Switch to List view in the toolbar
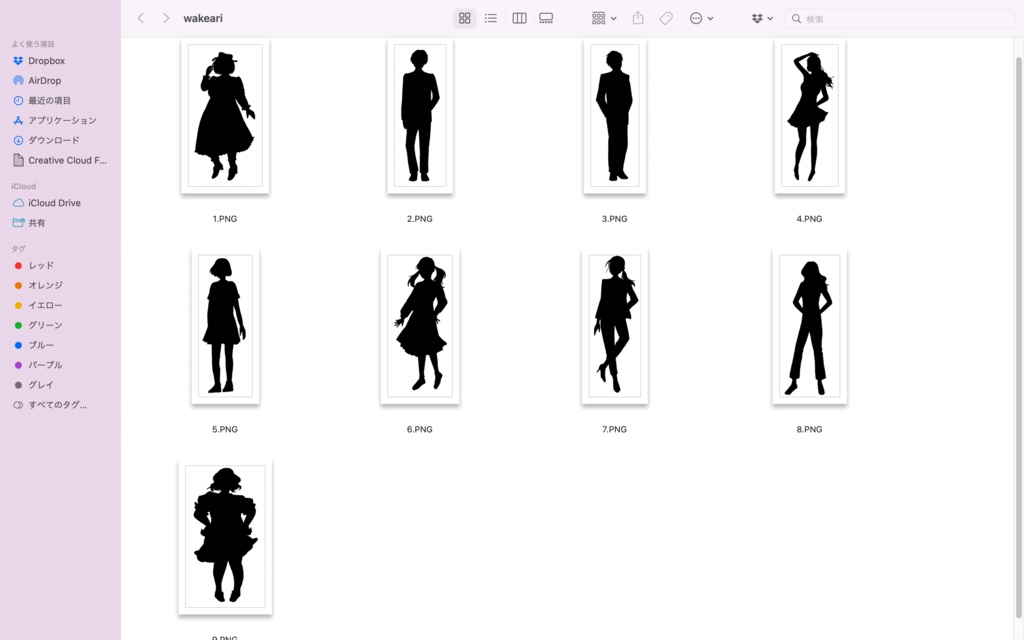The width and height of the screenshot is (1024, 640). [x=490, y=17]
